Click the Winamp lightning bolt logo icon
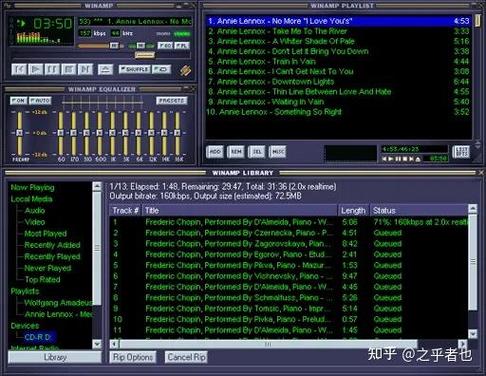 pos(186,70)
